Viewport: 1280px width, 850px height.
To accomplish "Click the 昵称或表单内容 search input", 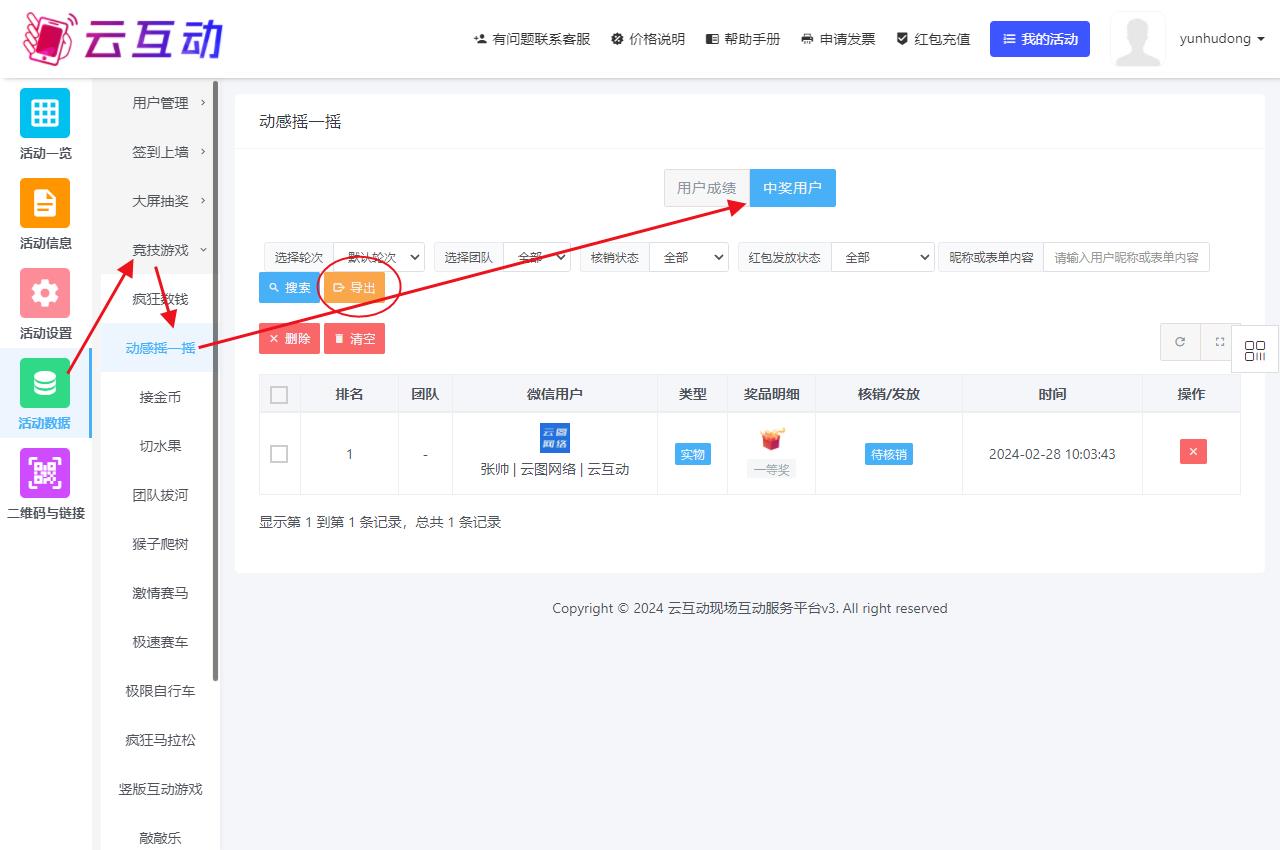I will 1126,257.
